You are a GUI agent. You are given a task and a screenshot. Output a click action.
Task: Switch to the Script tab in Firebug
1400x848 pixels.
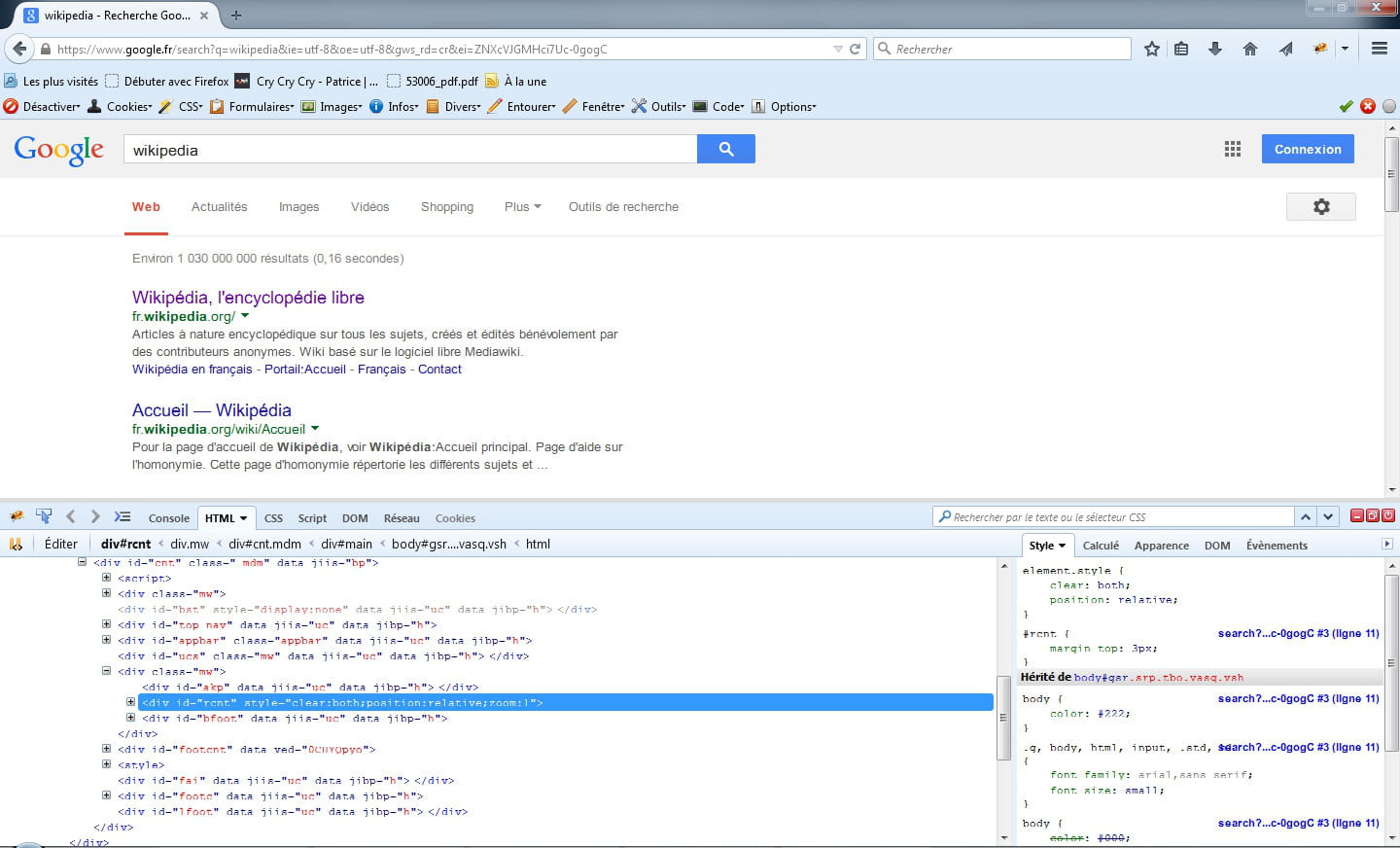[x=312, y=518]
